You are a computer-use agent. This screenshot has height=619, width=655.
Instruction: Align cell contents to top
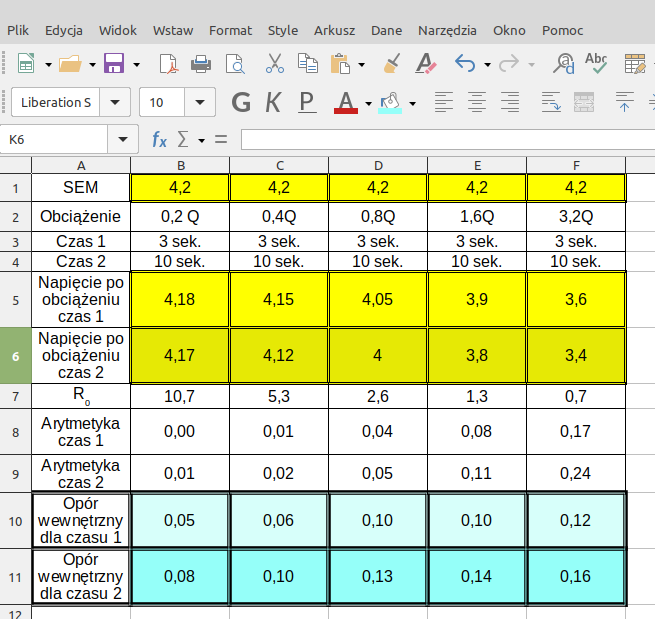[625, 102]
